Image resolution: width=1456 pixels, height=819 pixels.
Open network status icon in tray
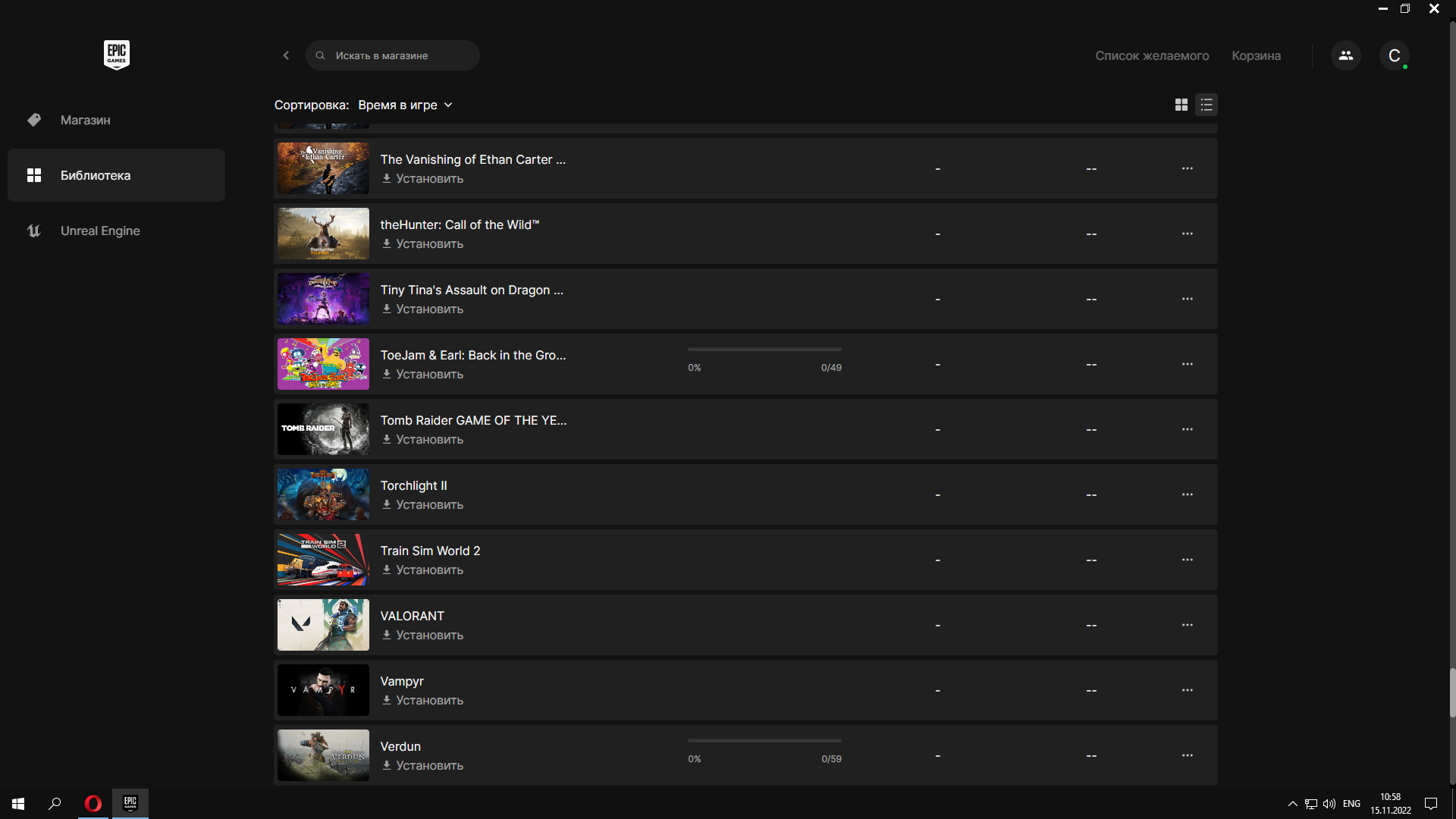[x=1311, y=804]
